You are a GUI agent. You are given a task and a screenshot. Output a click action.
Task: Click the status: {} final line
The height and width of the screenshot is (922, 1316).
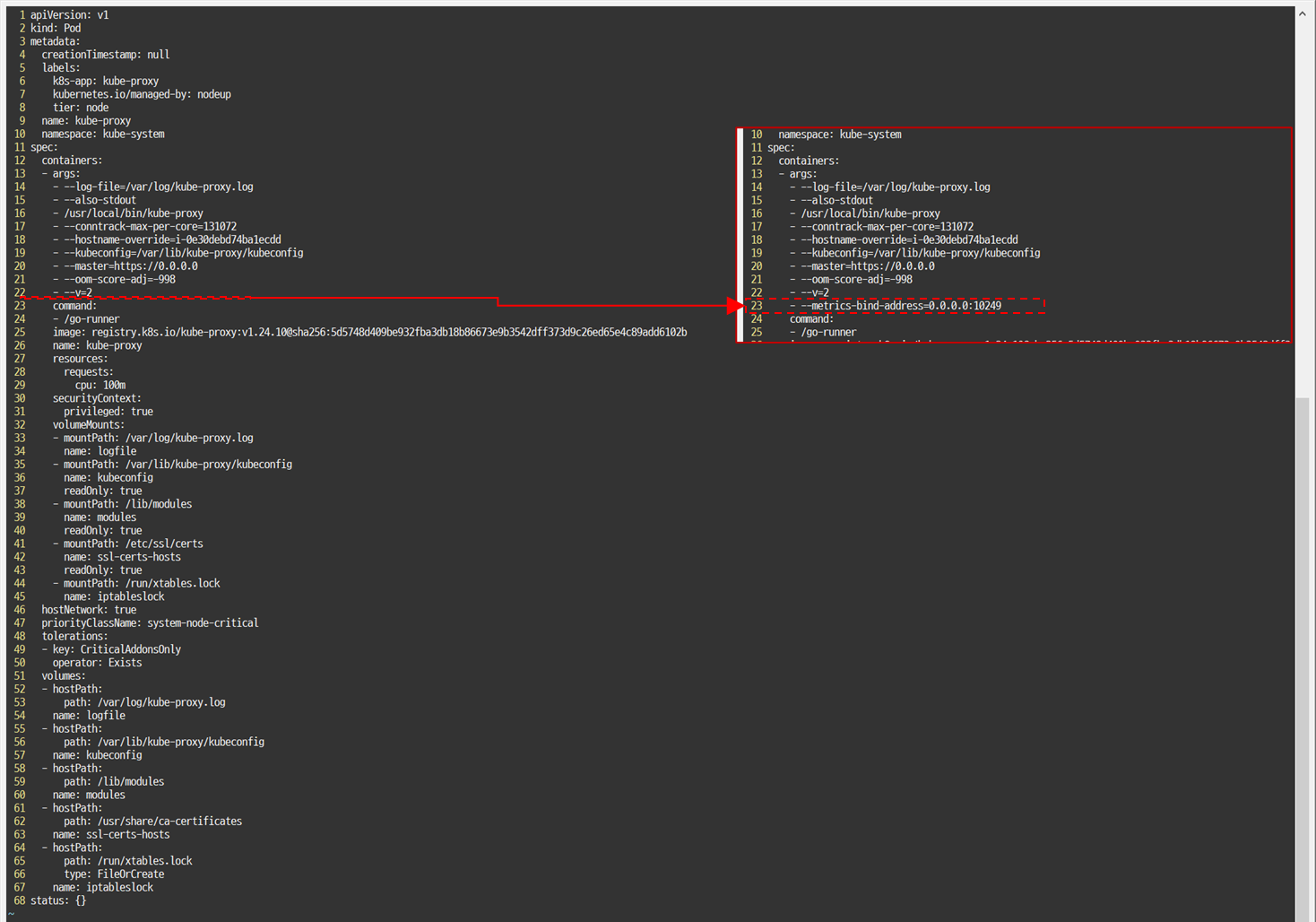pyautogui.click(x=57, y=900)
